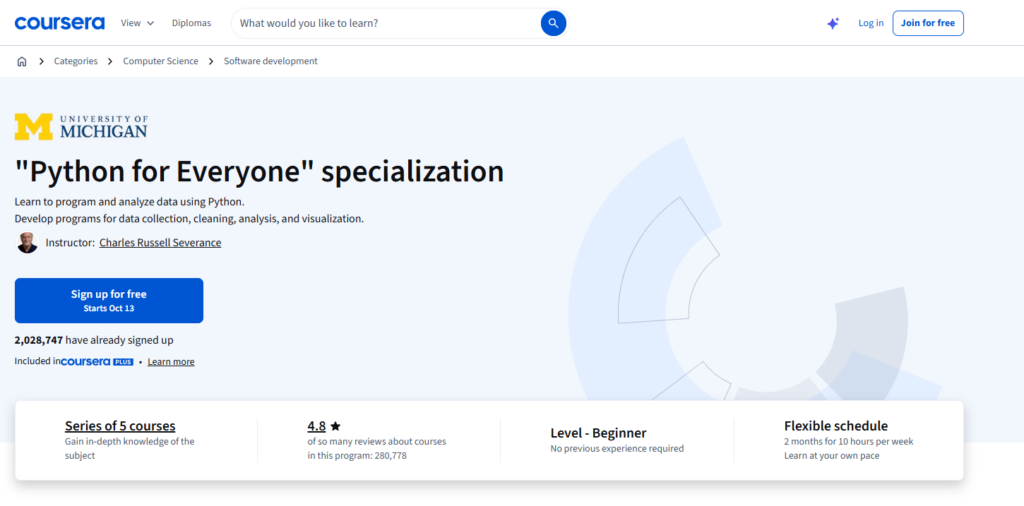Click the Sign up for free button
1024x506 pixels.
[x=109, y=300]
